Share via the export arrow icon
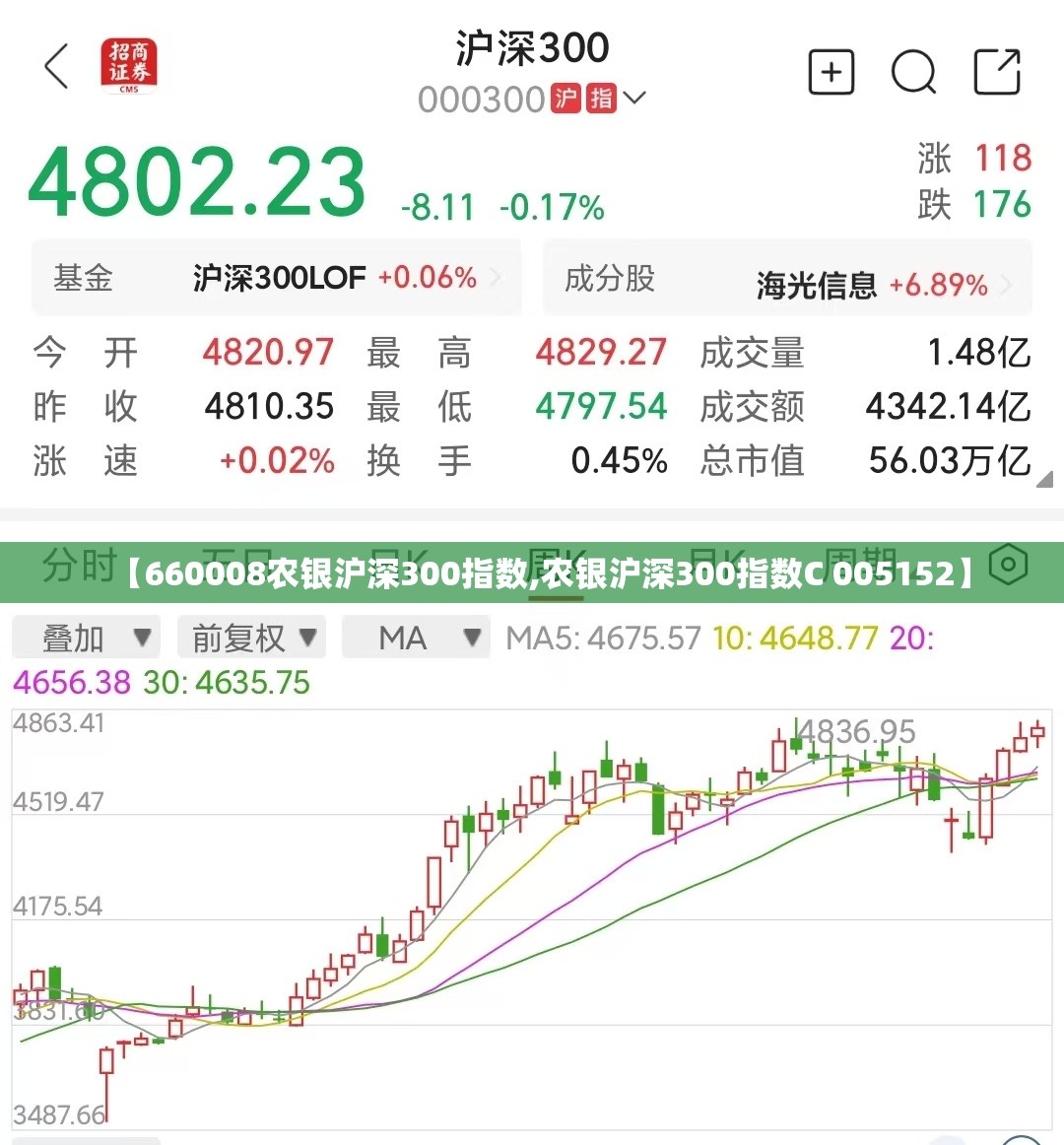Viewport: 1064px width, 1145px height. coord(997,72)
